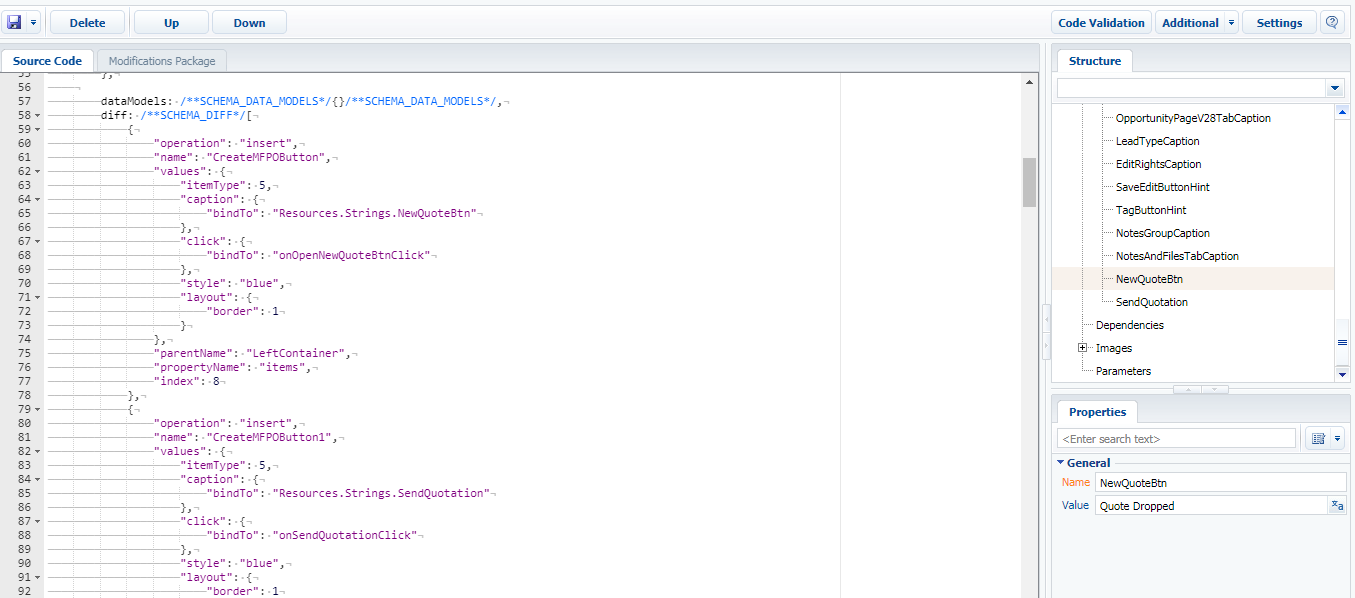Screen dimensions: 1355x598
Task: Collapse code fold at line 79
Action: click(38, 409)
